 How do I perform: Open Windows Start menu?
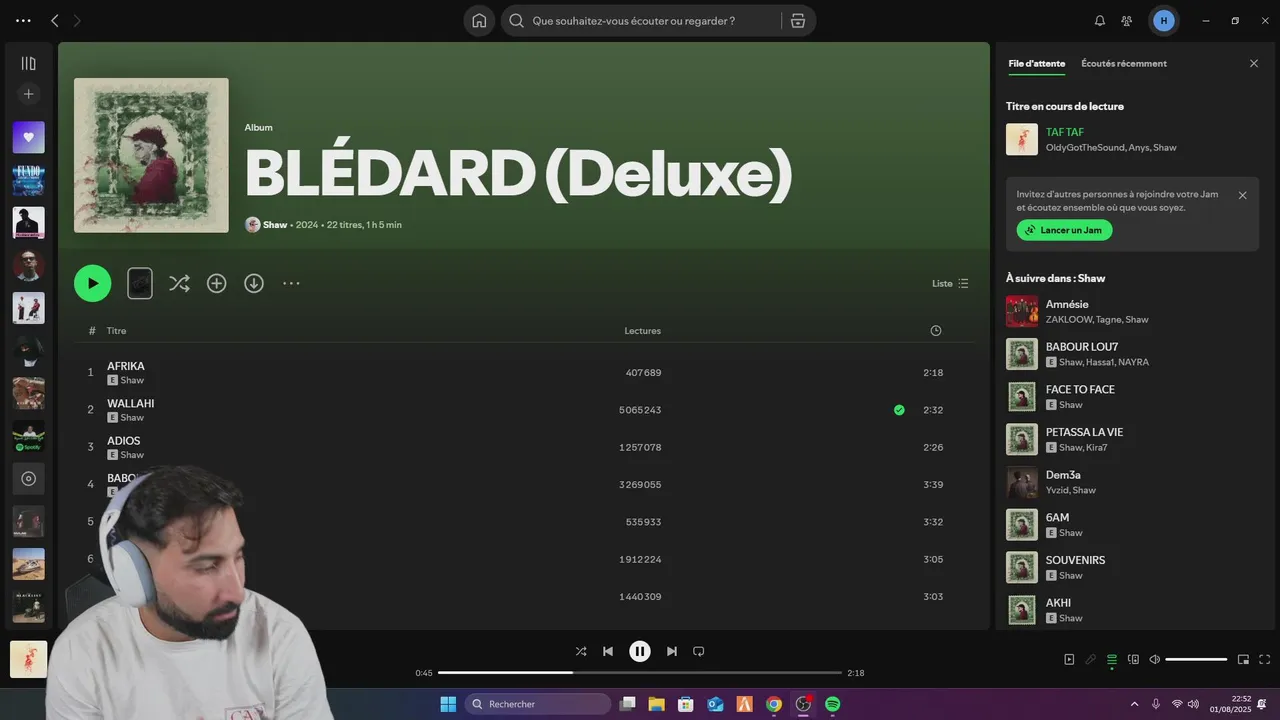pyautogui.click(x=448, y=704)
